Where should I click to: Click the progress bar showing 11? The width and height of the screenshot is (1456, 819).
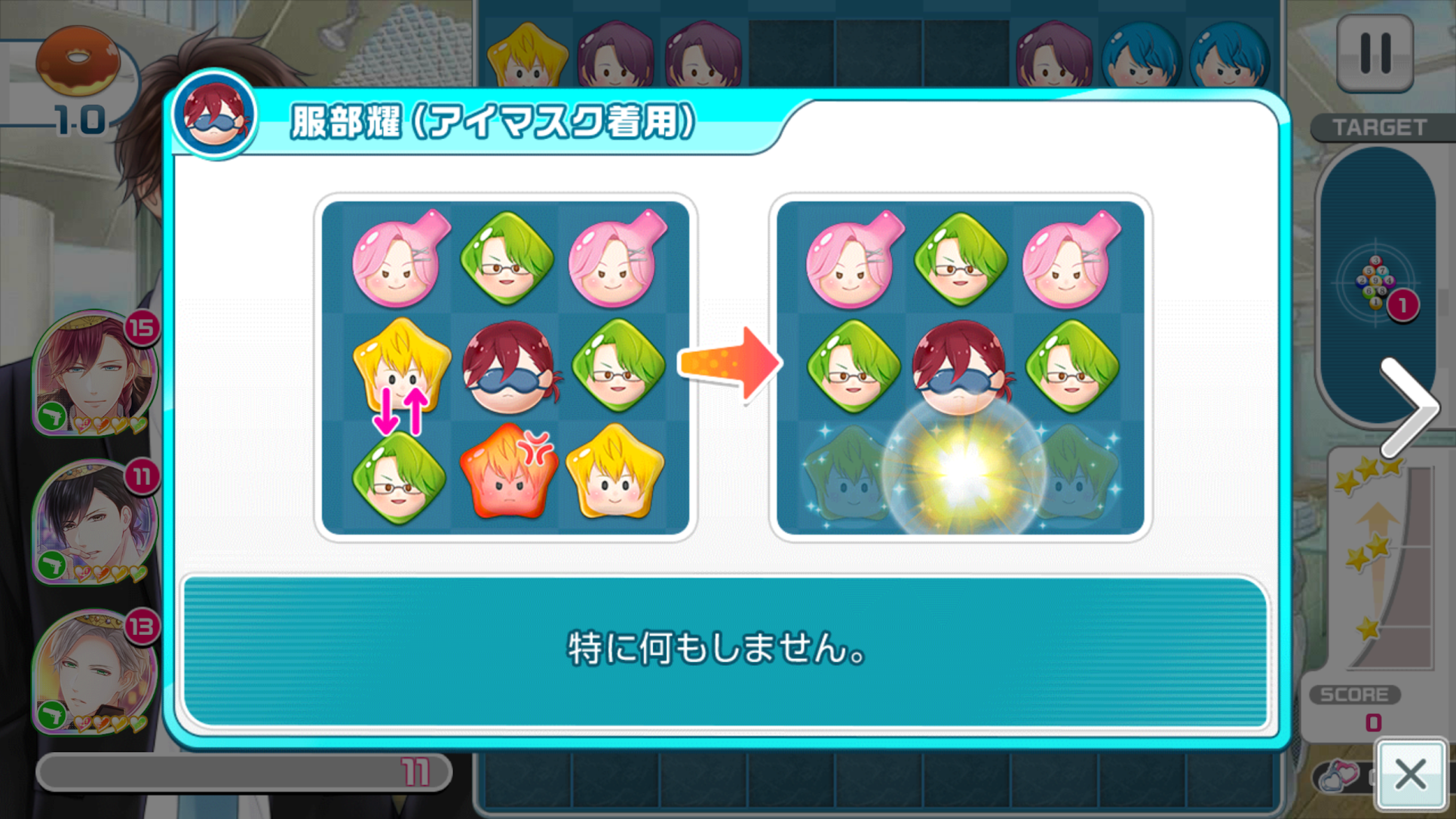point(244,772)
